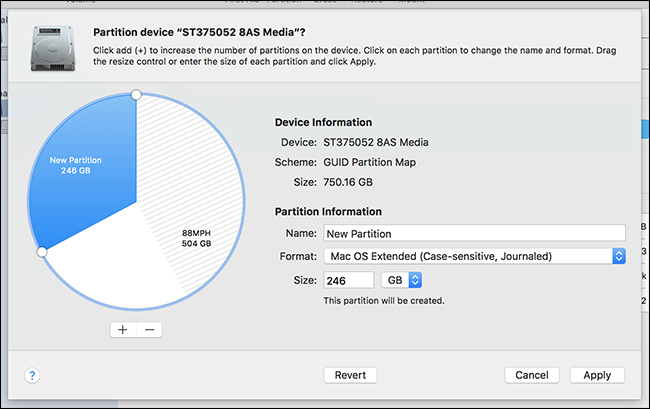
Task: Click the top resize handle on pie chart
Action: click(x=136, y=95)
